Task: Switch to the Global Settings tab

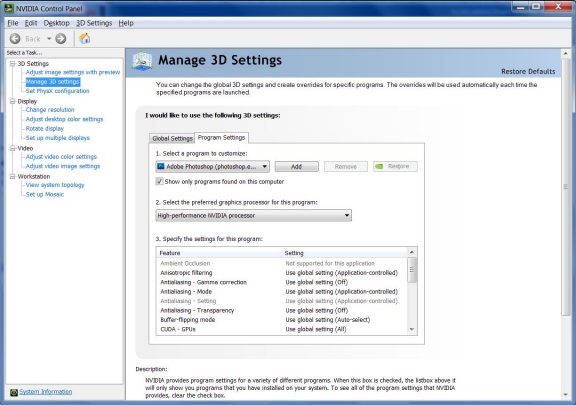Action: (172, 138)
